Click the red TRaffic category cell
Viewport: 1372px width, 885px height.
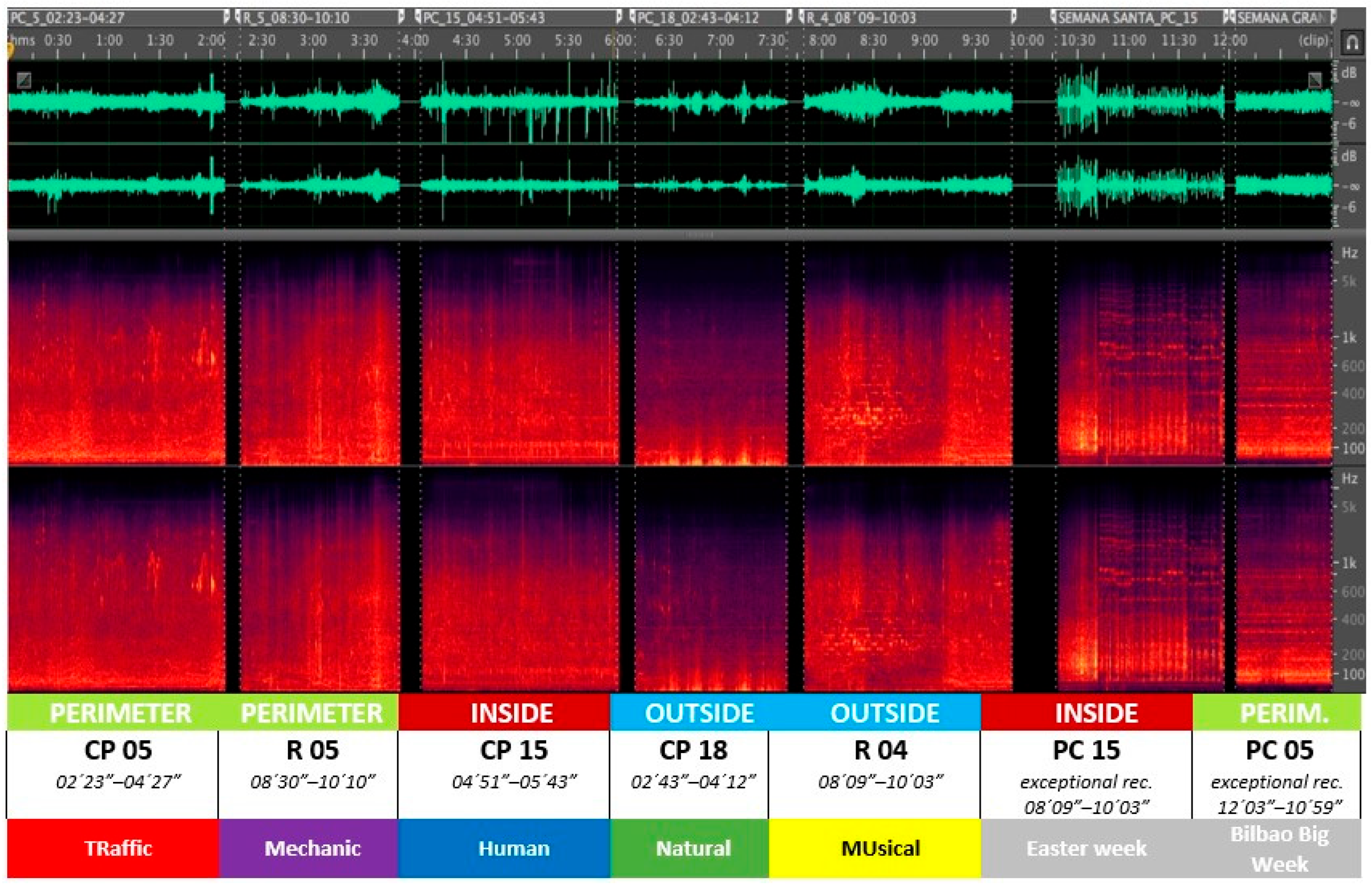(x=113, y=848)
